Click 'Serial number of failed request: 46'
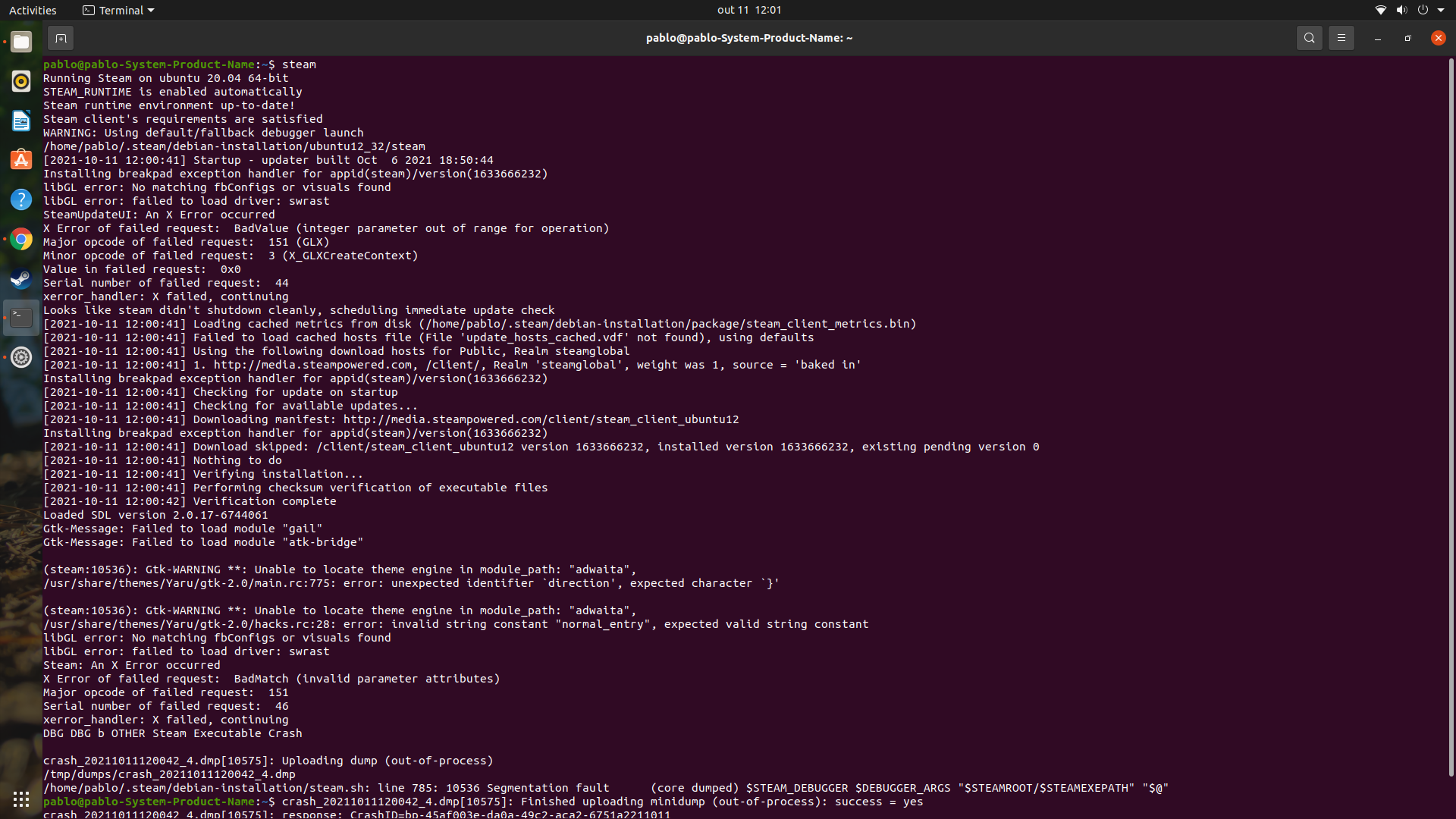1456x819 pixels. click(166, 706)
